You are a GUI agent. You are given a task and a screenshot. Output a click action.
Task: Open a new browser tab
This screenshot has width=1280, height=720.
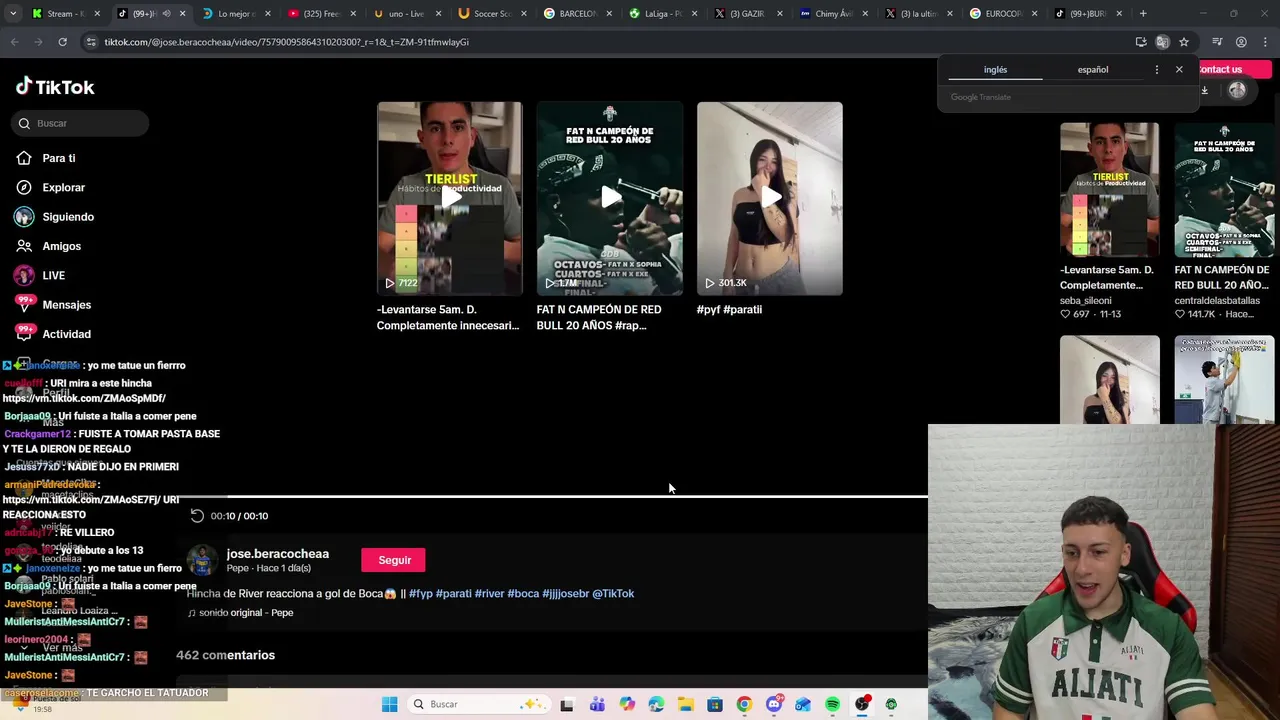click(1143, 14)
